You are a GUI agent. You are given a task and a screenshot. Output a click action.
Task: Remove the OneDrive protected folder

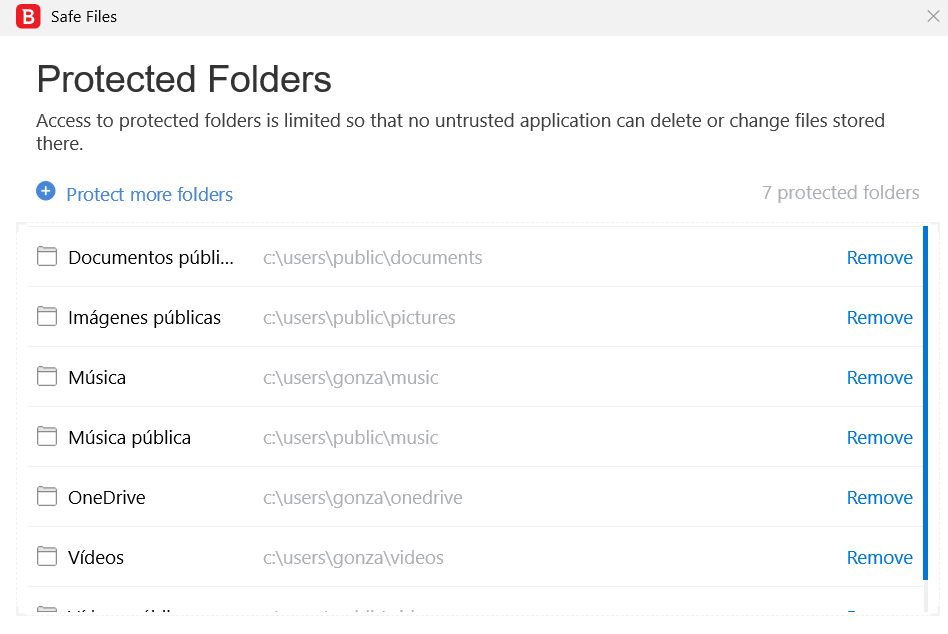[879, 498]
